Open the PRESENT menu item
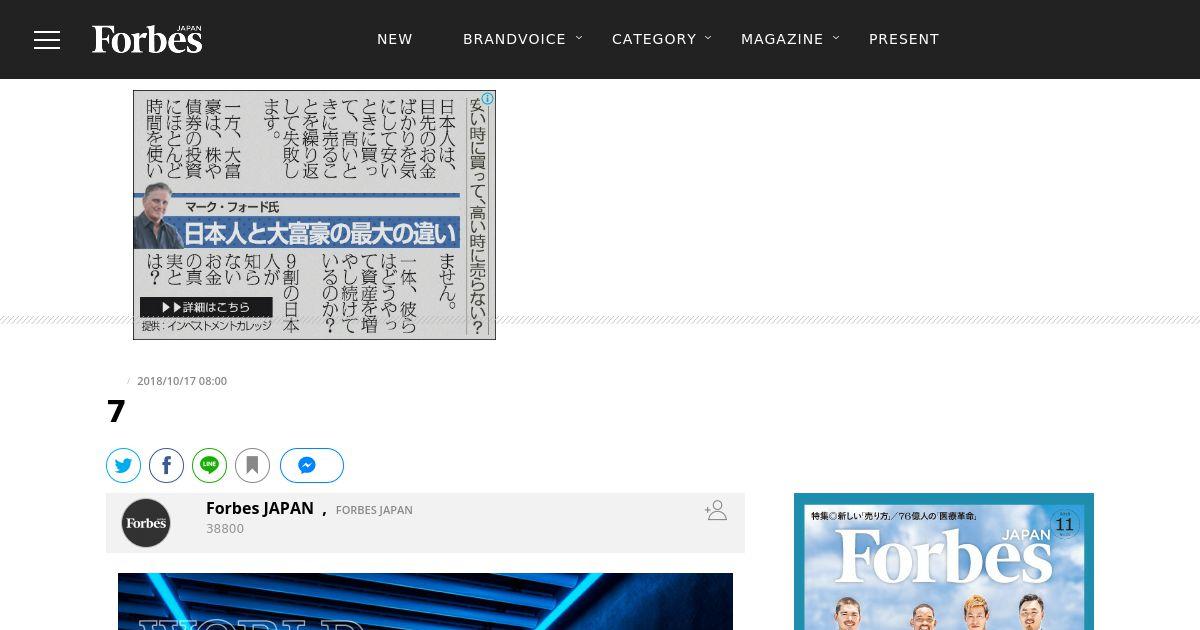 pos(904,39)
